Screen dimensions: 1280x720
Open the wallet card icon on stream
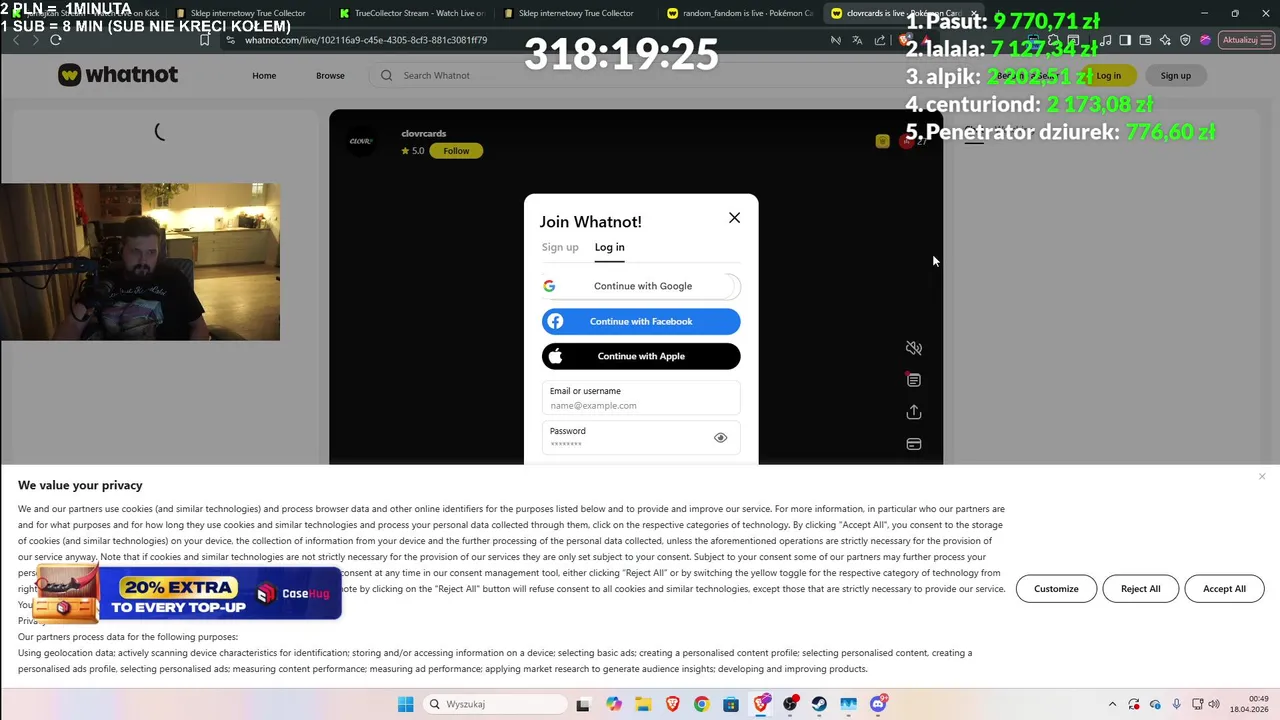(x=913, y=444)
